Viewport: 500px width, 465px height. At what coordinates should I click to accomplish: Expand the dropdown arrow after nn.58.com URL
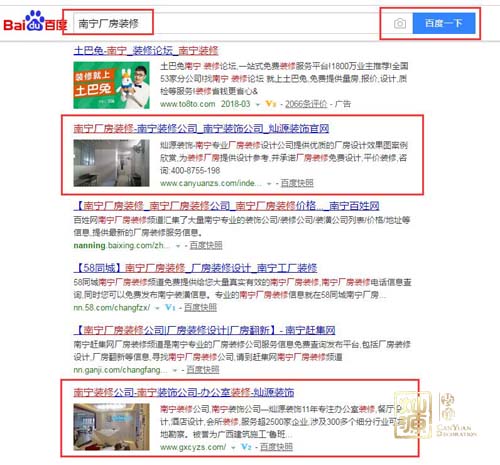[157, 308]
